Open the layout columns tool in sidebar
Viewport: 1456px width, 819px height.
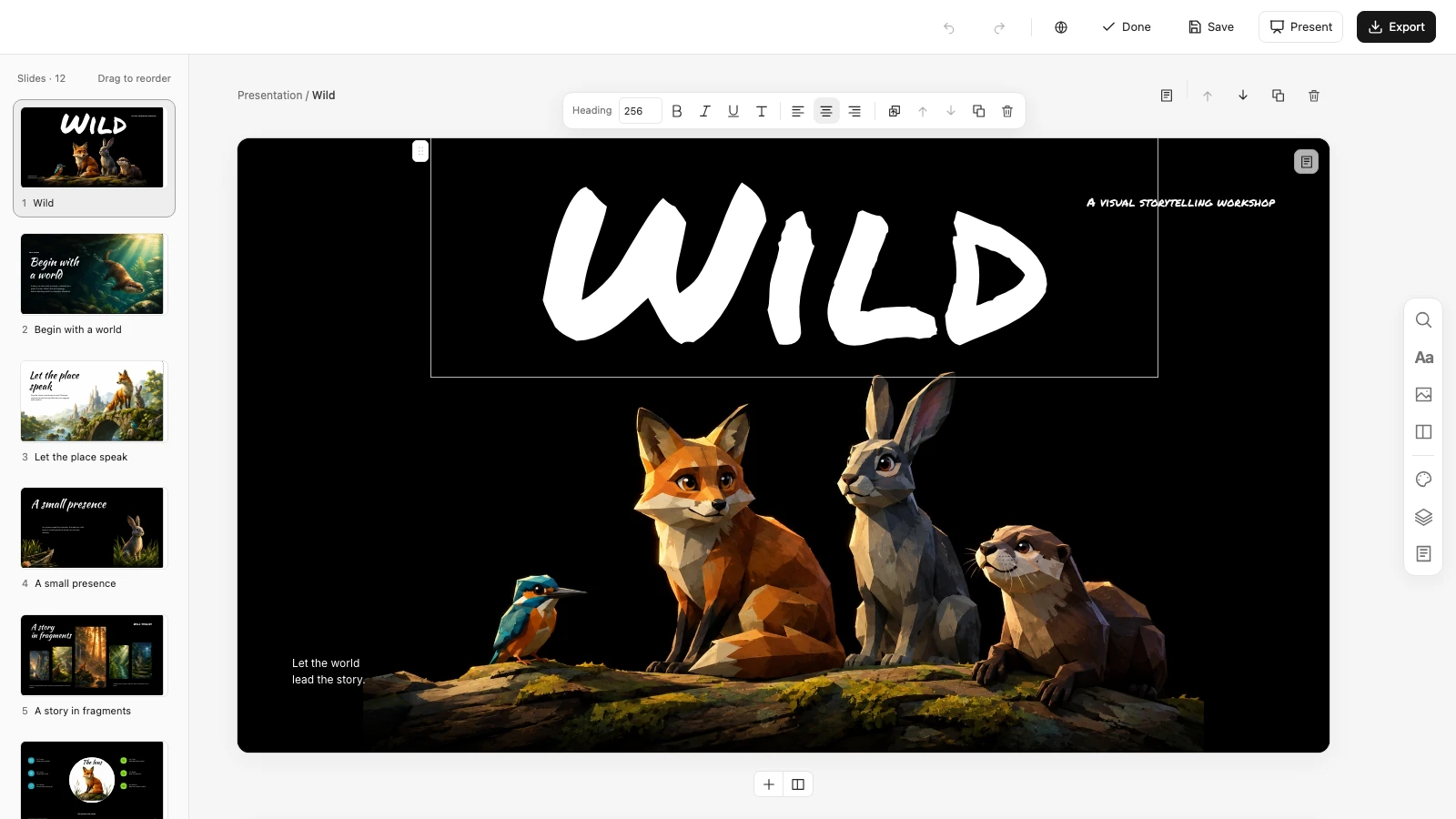[1424, 432]
